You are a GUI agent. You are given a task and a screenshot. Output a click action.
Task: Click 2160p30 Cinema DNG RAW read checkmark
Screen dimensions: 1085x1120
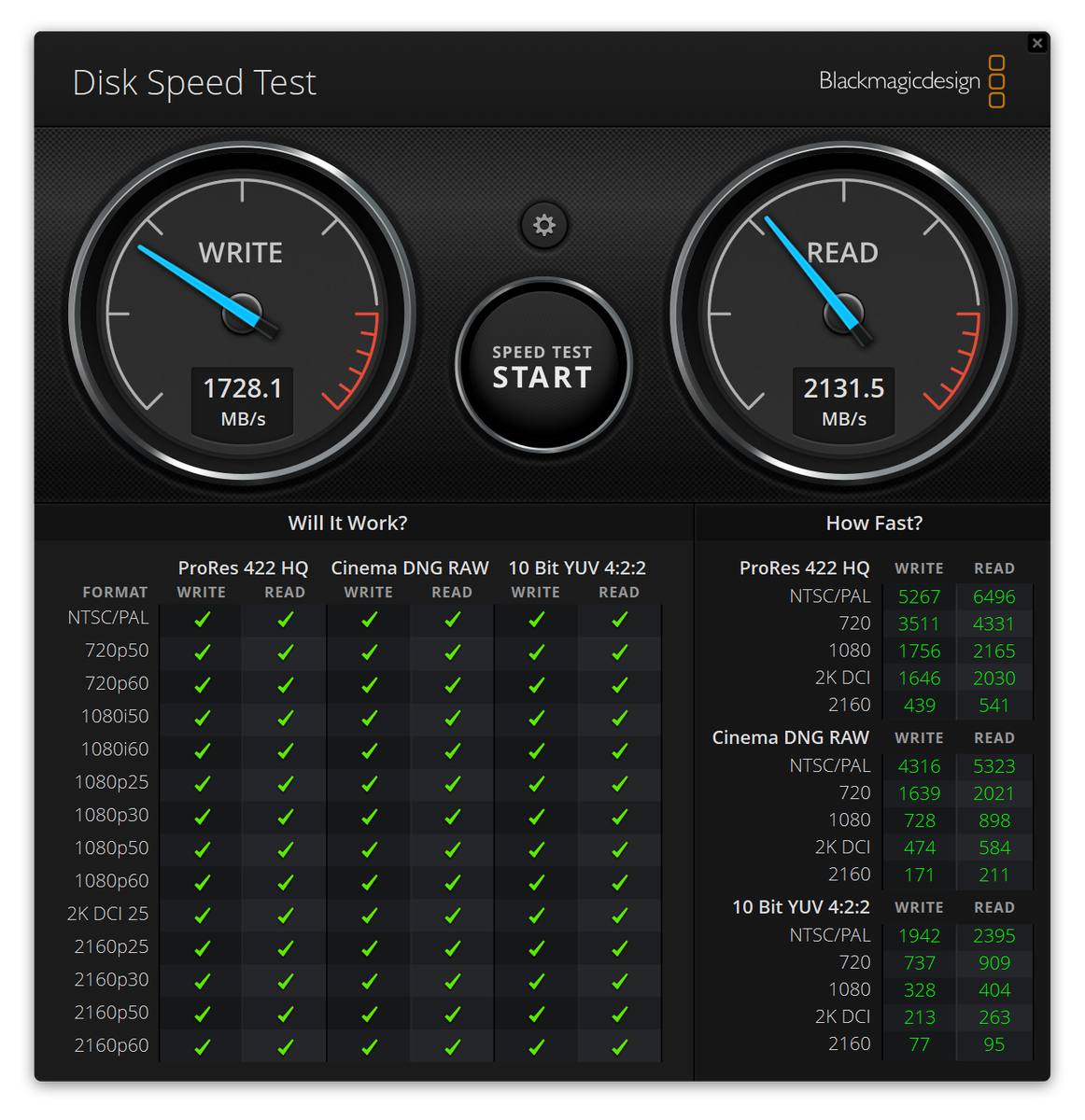point(452,981)
